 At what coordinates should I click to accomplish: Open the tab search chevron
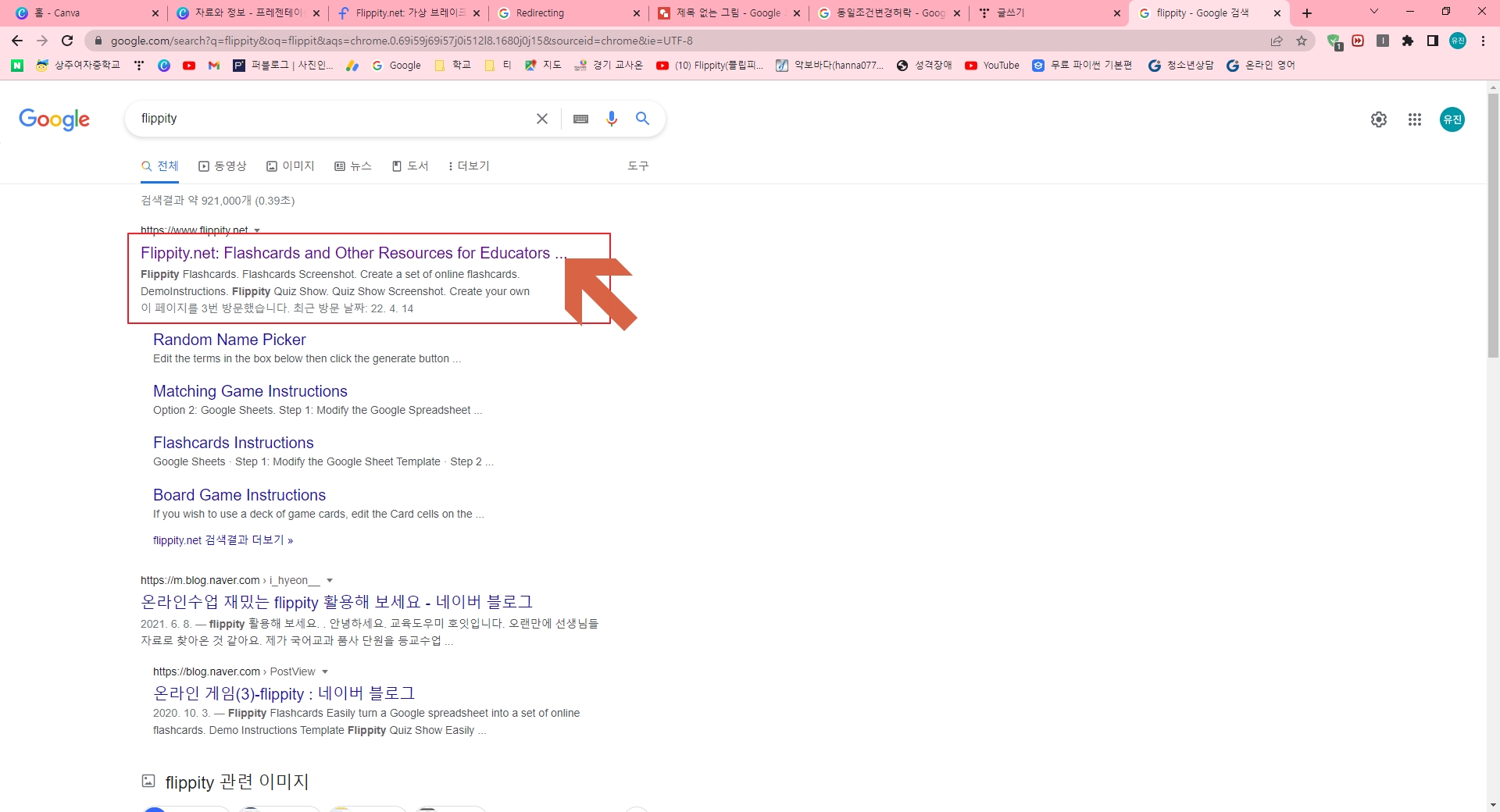1374,12
